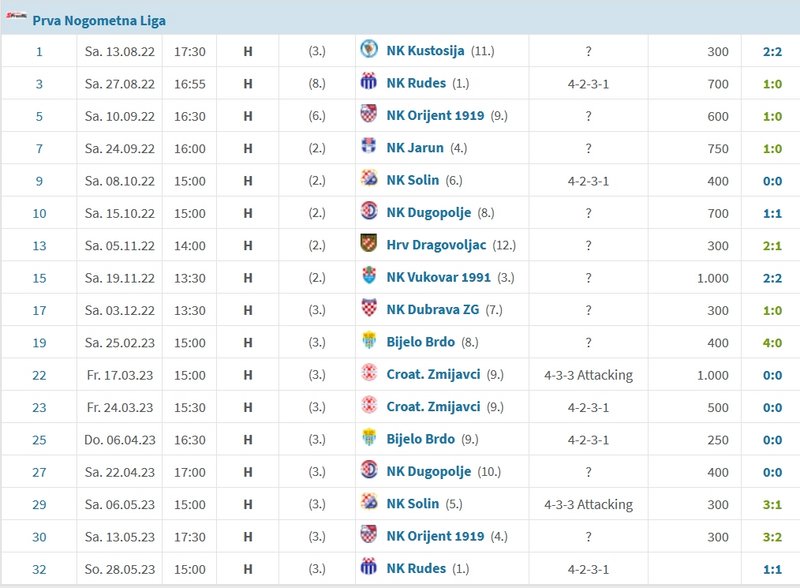Select matchday number 22 link
800x588 pixels.
click(x=39, y=375)
